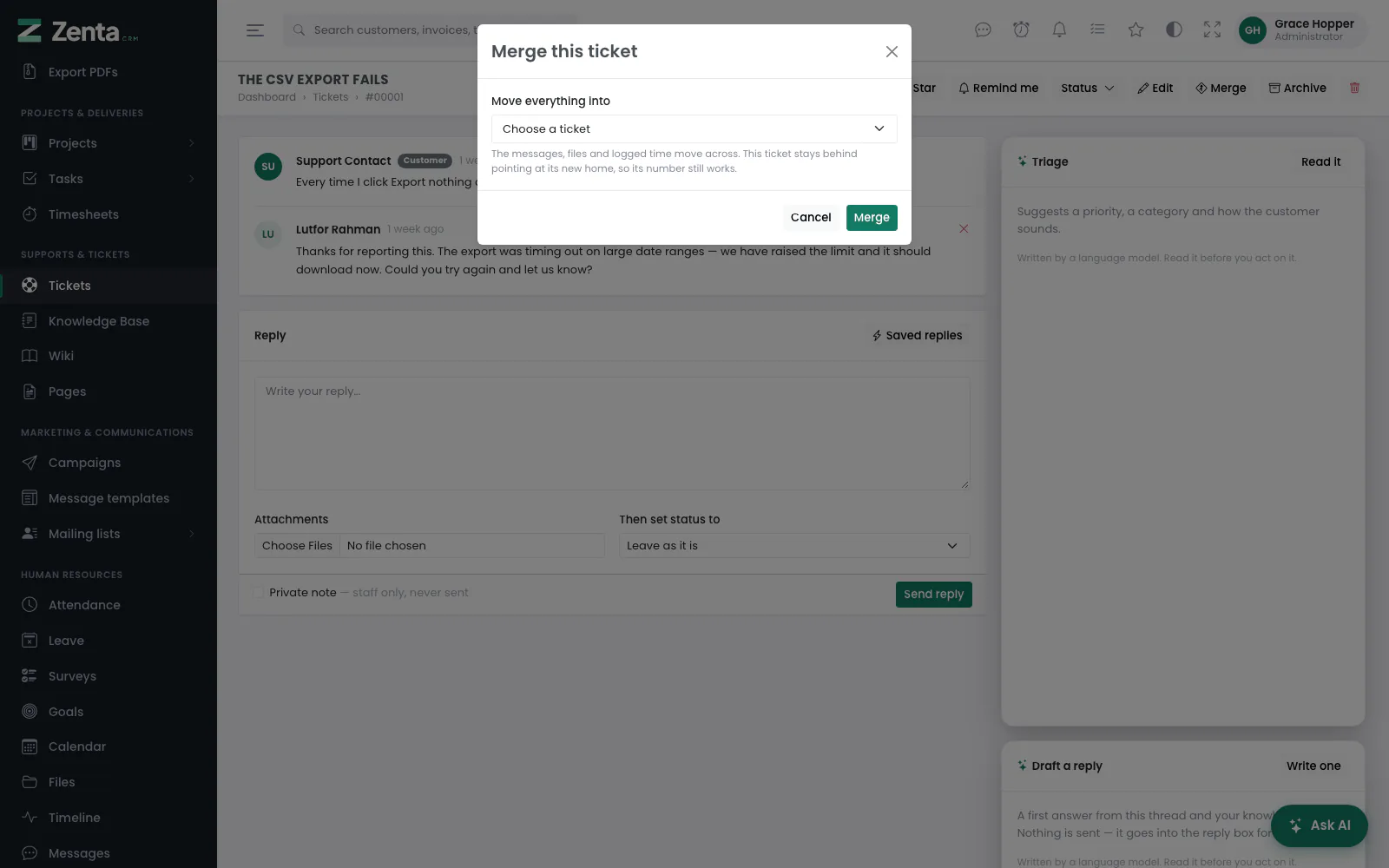Image resolution: width=1389 pixels, height=868 pixels.
Task: Open Grace Hopper profile menu
Action: (1300, 30)
